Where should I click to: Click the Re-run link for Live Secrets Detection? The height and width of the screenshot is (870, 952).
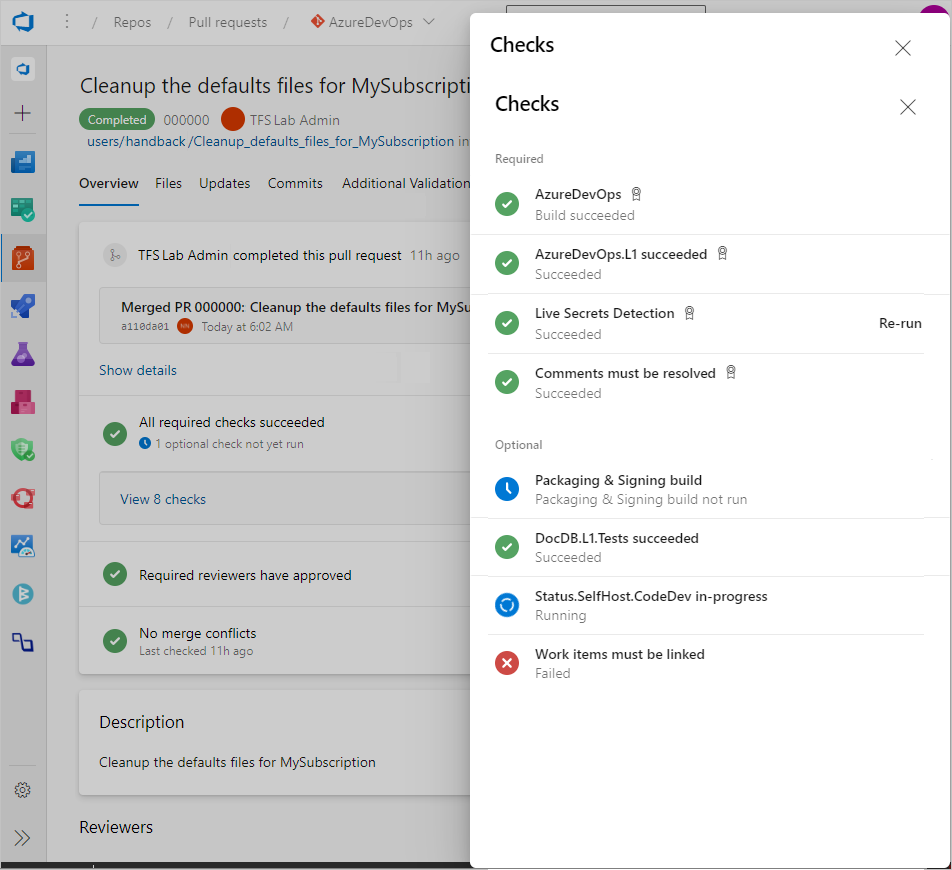coord(899,323)
